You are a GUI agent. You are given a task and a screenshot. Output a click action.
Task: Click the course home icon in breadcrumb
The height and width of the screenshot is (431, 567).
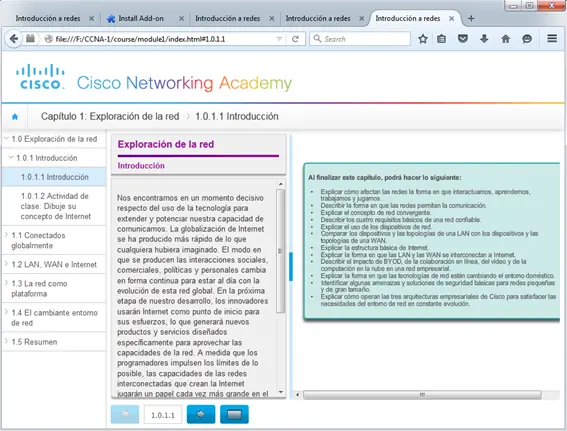[15, 116]
